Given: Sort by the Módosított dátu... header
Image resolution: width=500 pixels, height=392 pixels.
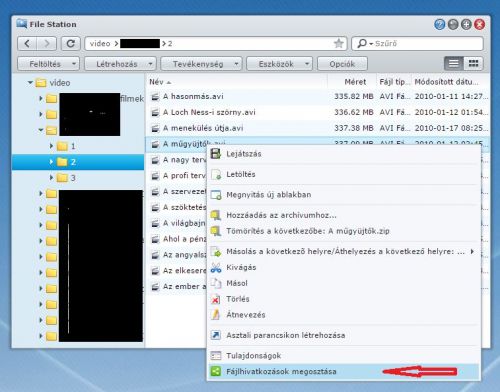Looking at the screenshot, I should tap(450, 82).
